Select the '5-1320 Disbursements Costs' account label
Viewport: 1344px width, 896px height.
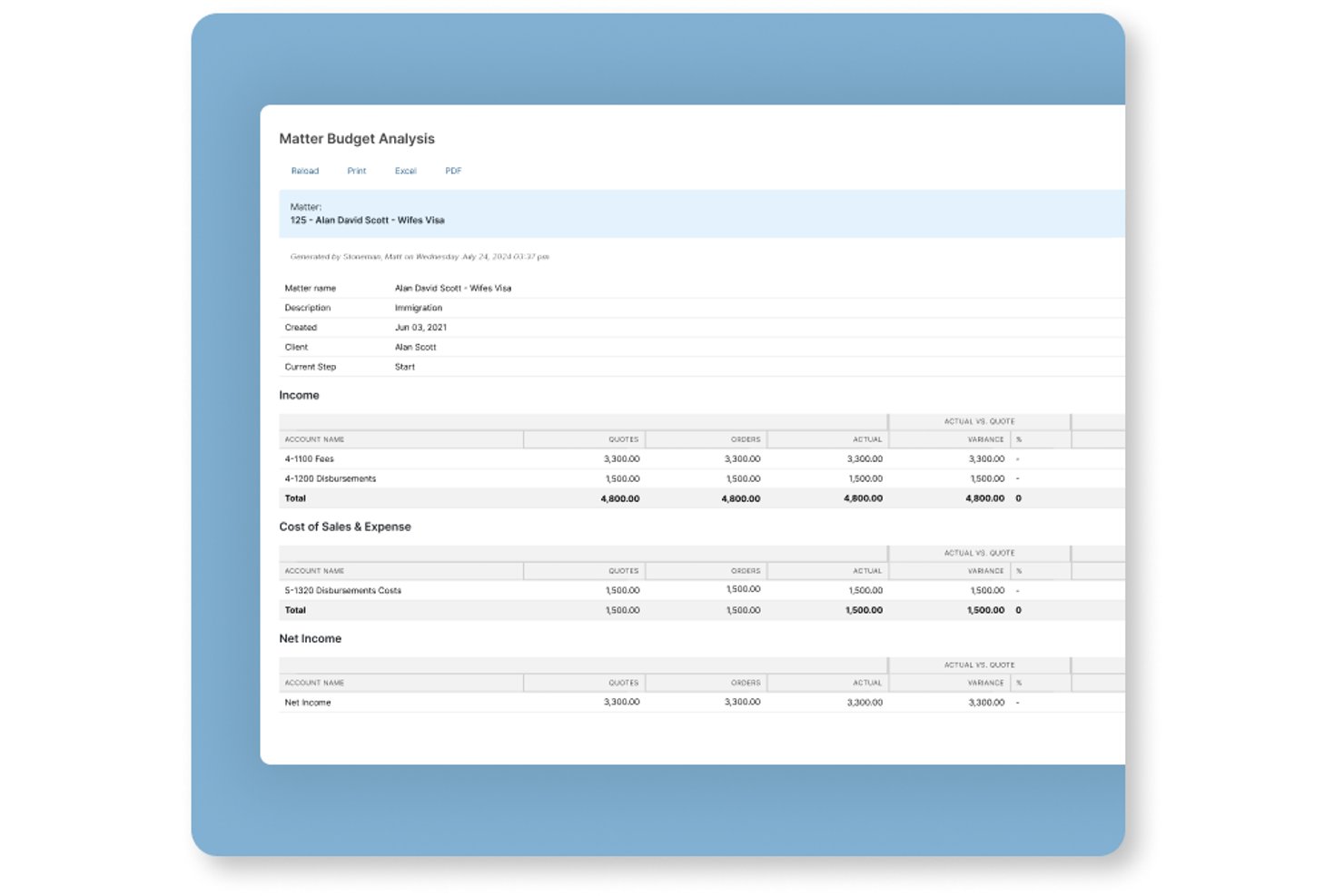343,591
